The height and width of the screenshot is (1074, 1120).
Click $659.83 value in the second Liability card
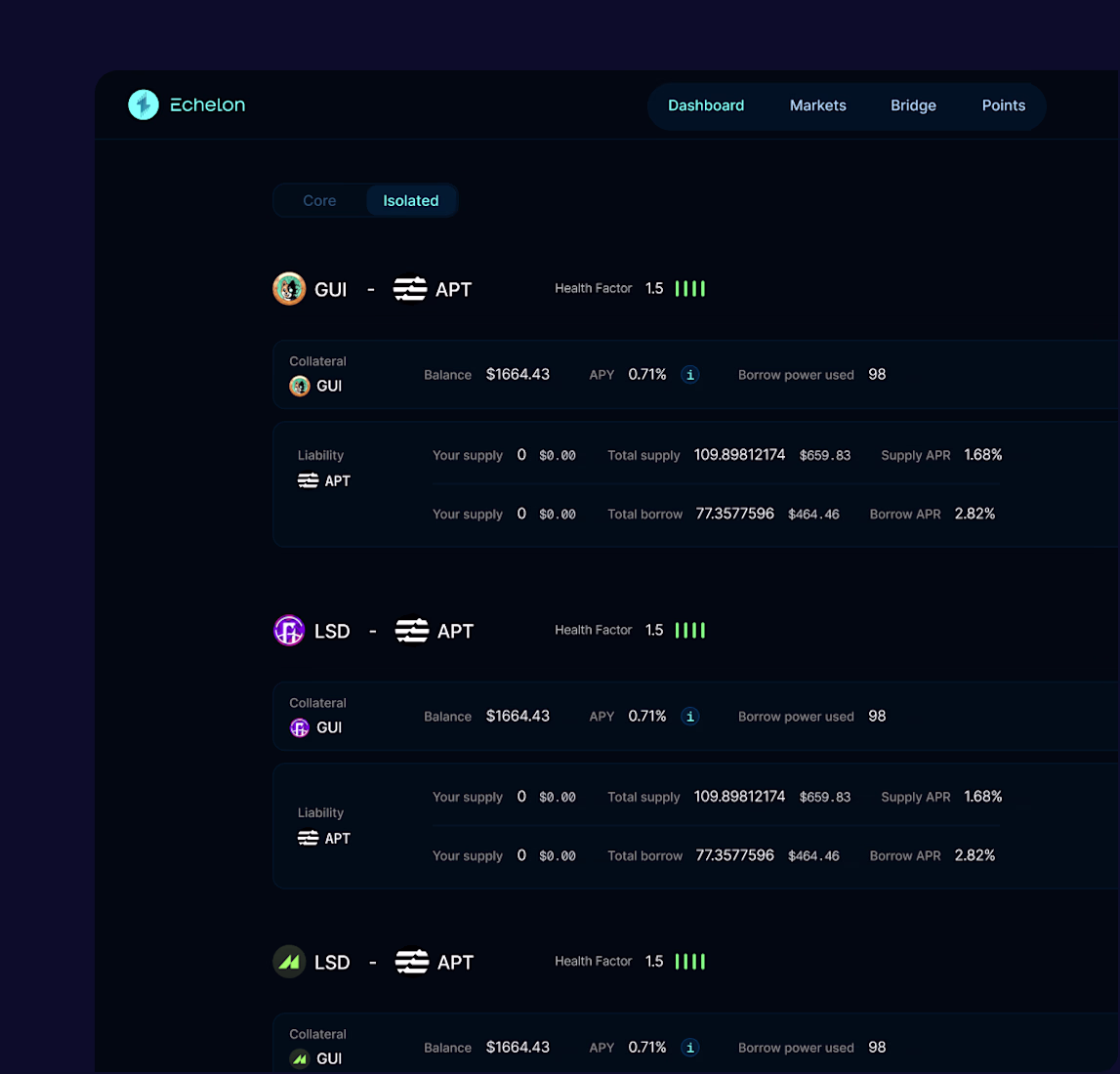(825, 797)
